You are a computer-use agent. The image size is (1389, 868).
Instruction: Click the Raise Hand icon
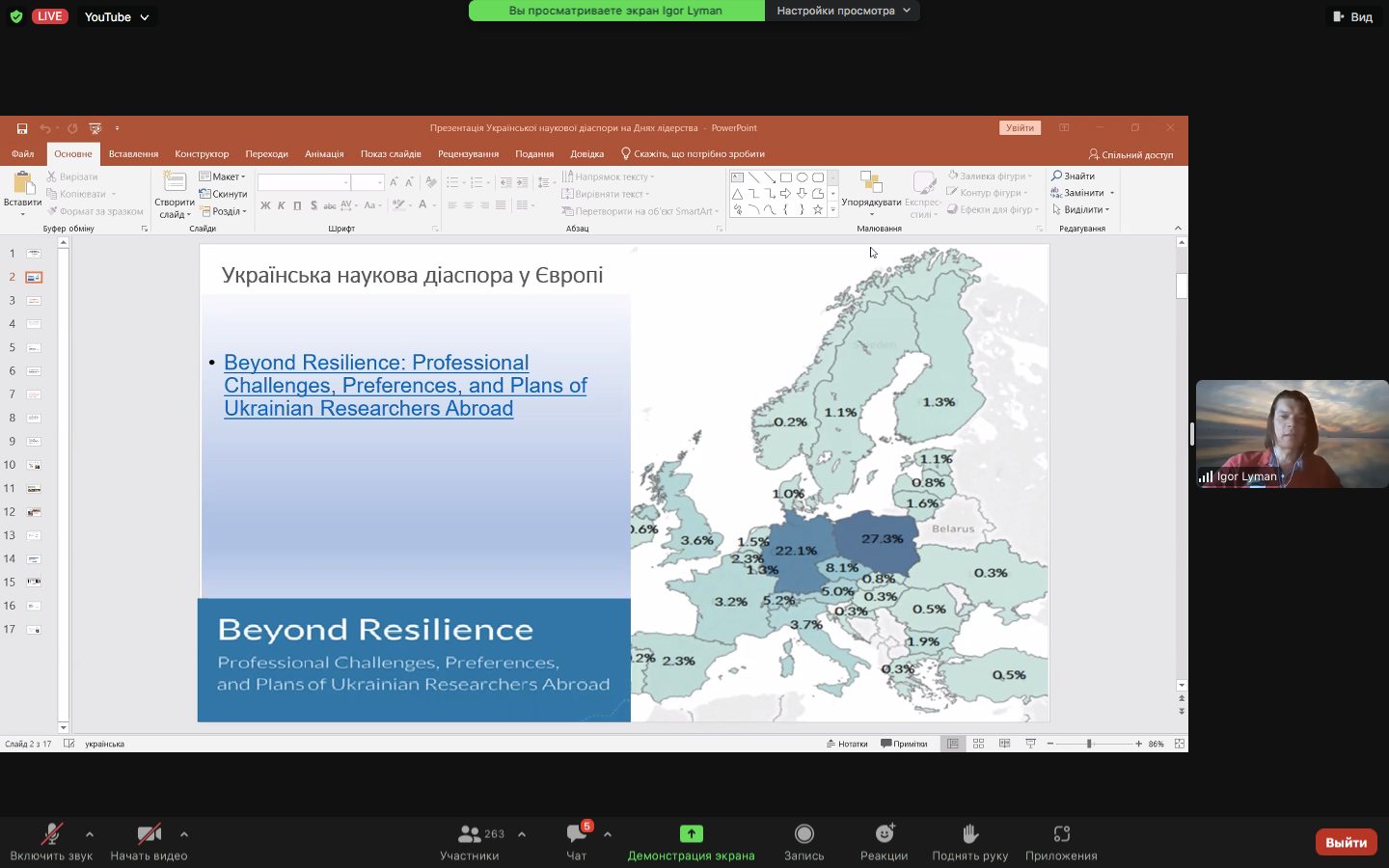click(x=969, y=834)
